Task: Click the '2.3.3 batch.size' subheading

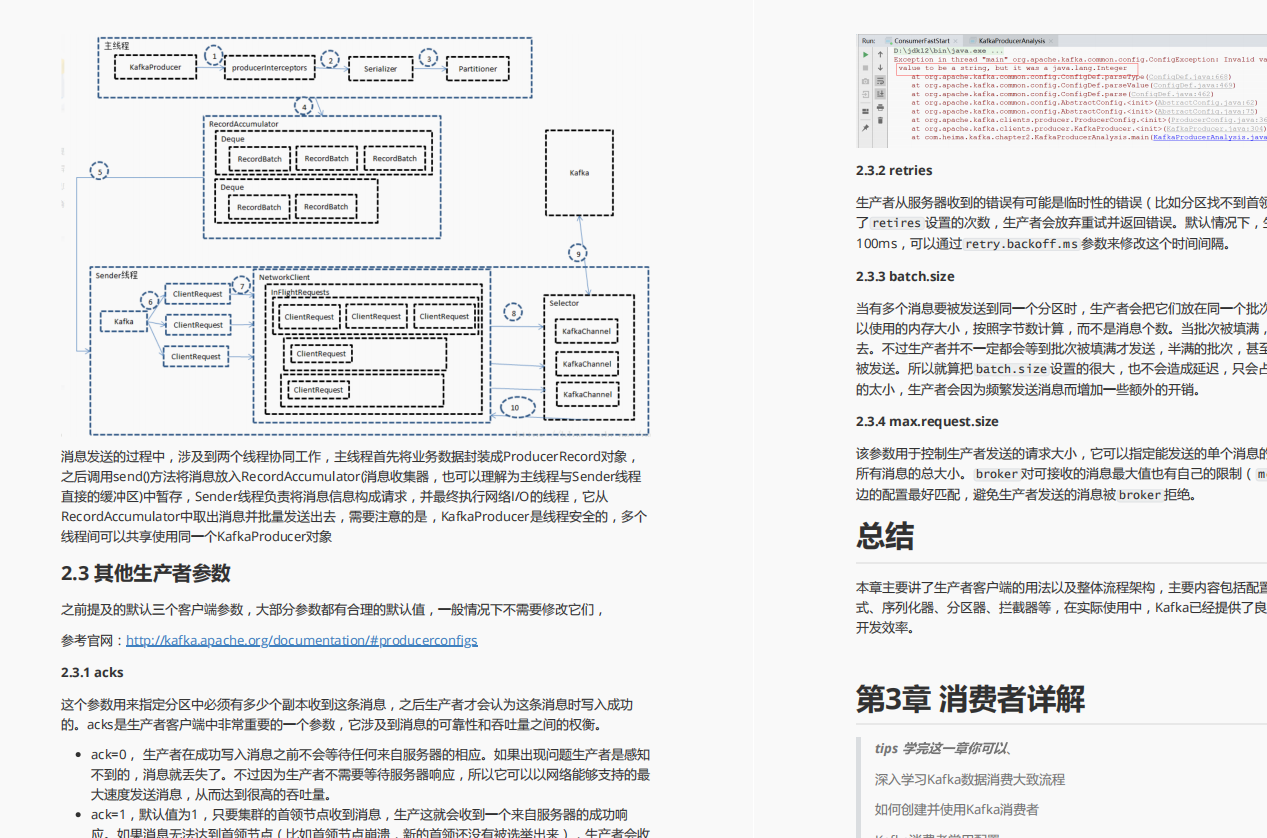Action: pos(905,276)
